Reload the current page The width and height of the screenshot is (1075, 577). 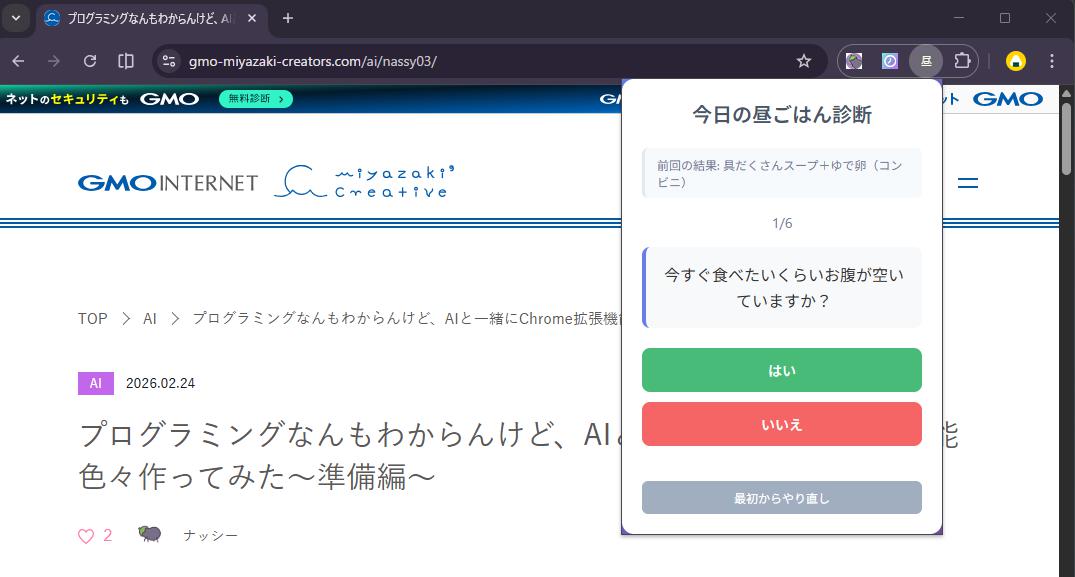coord(90,61)
